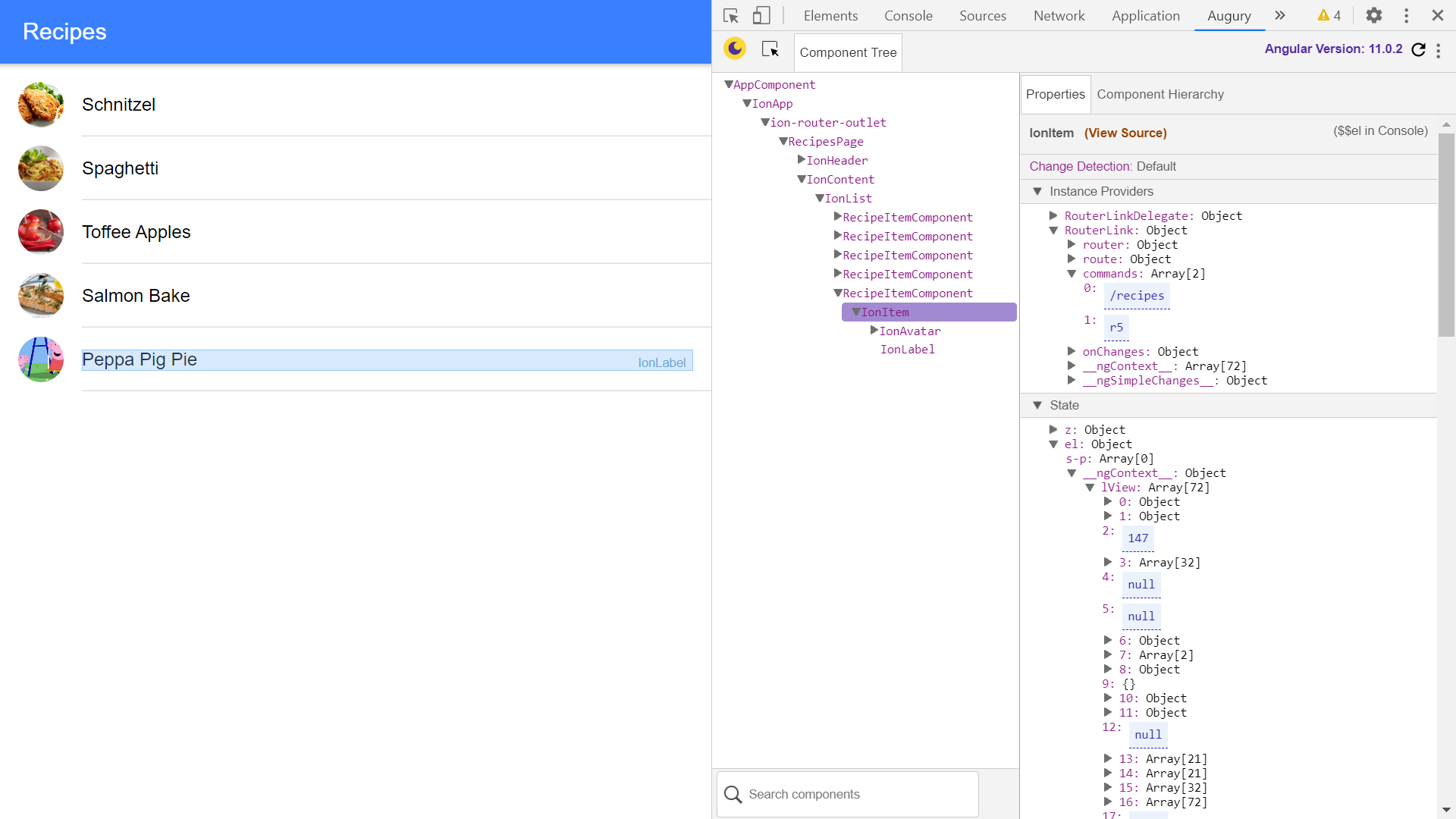Image resolution: width=1456 pixels, height=819 pixels.
Task: Switch to the Properties tab
Action: tap(1054, 94)
